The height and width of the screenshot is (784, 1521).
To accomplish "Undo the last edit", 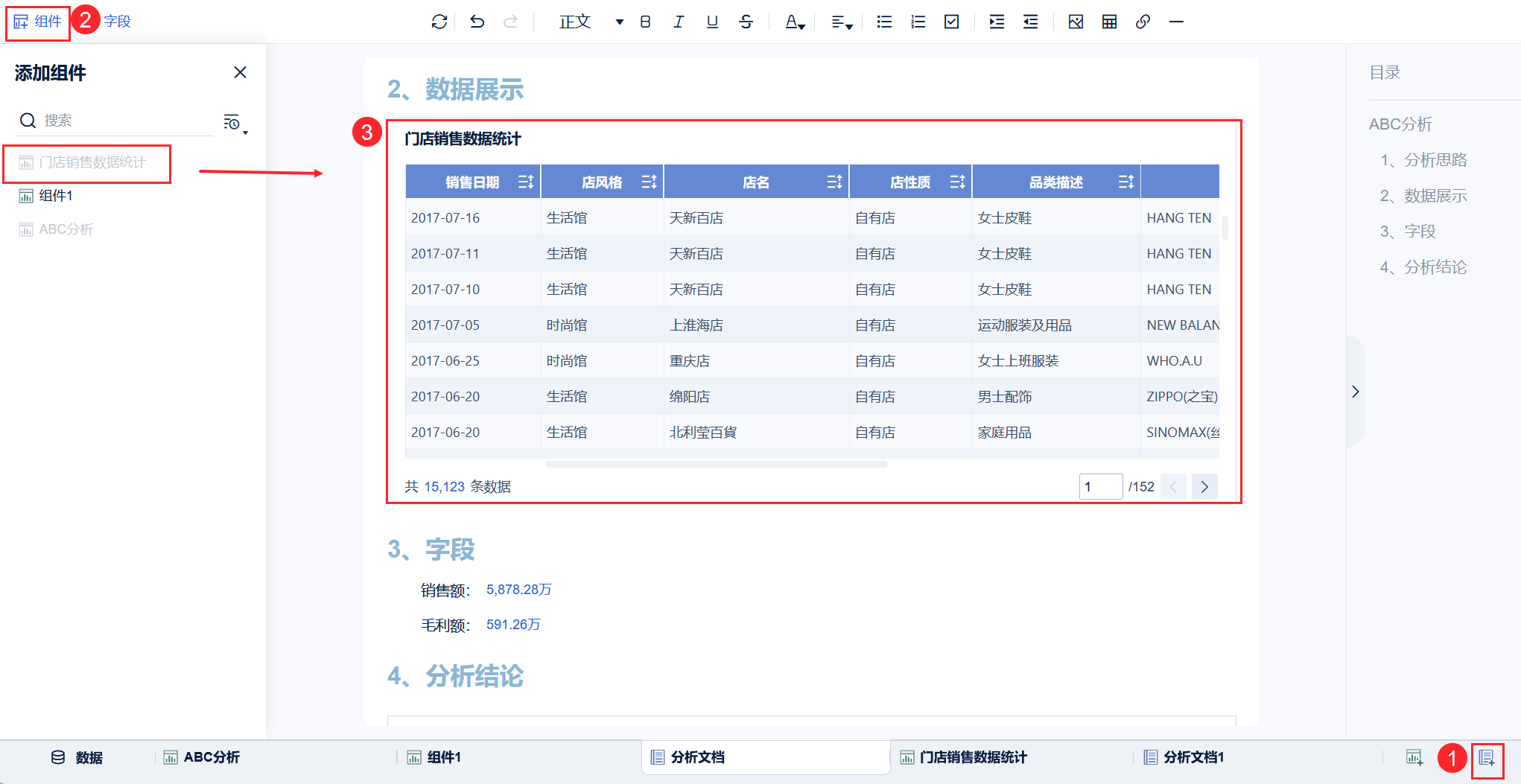I will [x=477, y=22].
